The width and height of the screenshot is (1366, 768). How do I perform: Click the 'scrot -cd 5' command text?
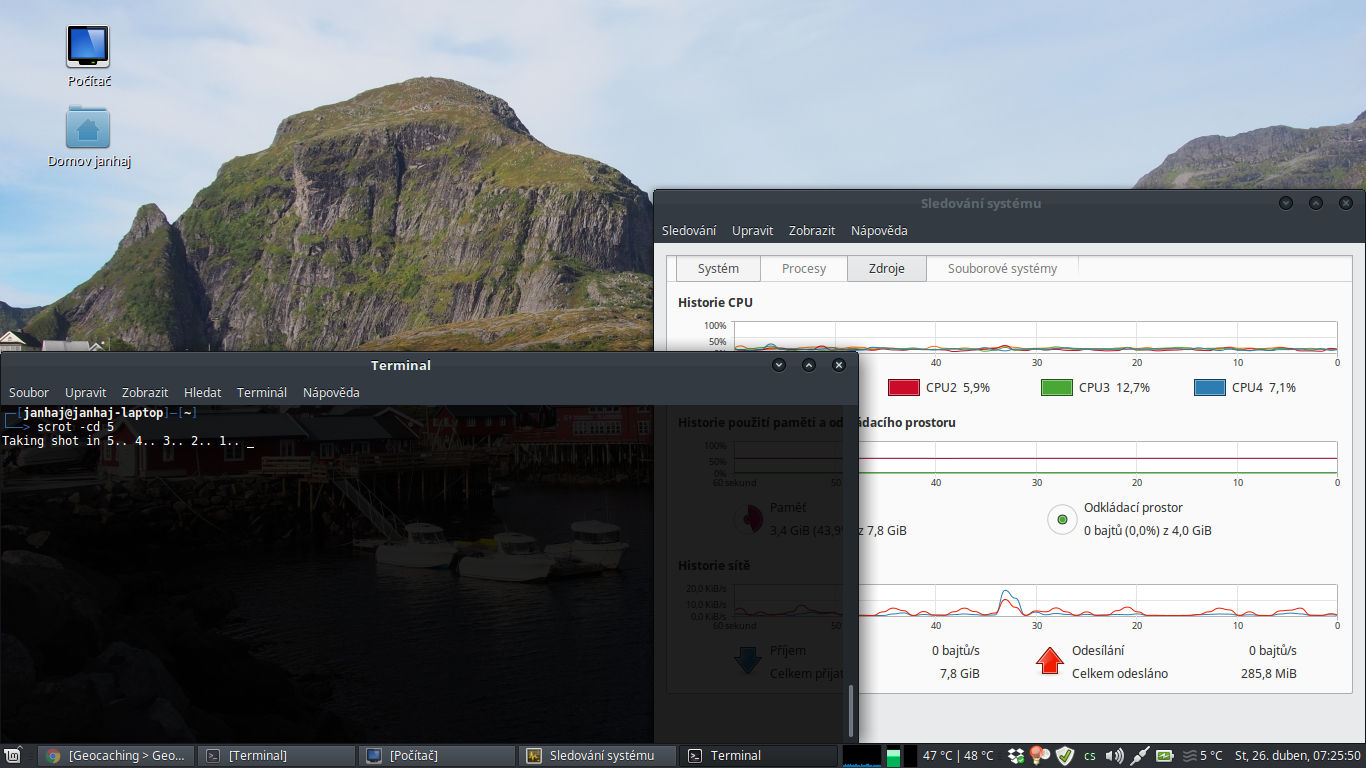pyautogui.click(x=76, y=426)
